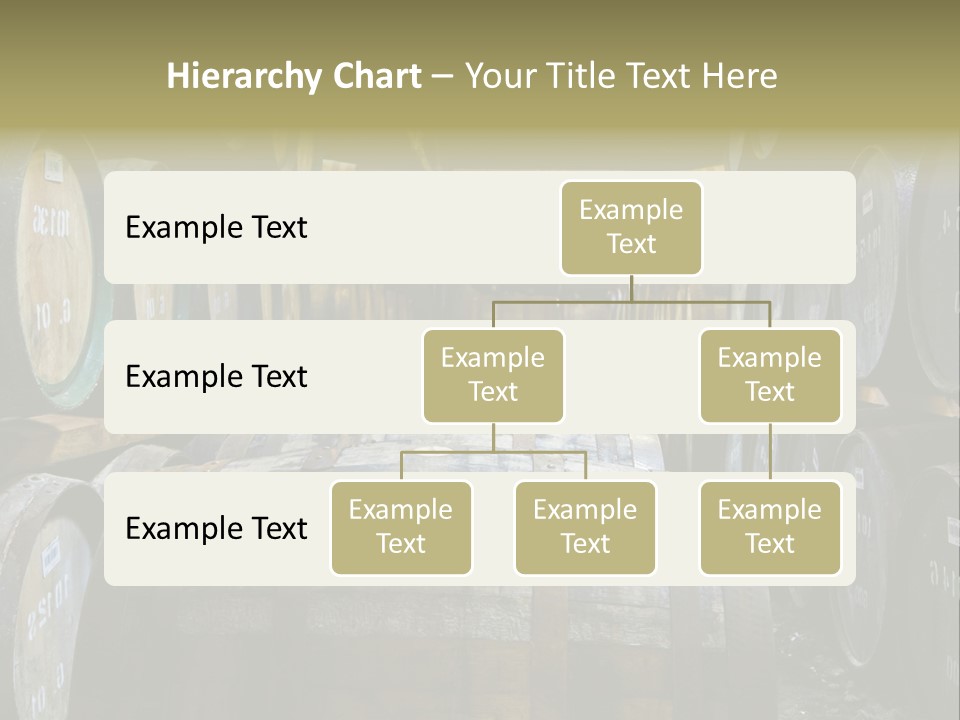Viewport: 960px width, 720px height.
Task: Select connector joining right second-level and bottom boxes
Action: point(770,452)
